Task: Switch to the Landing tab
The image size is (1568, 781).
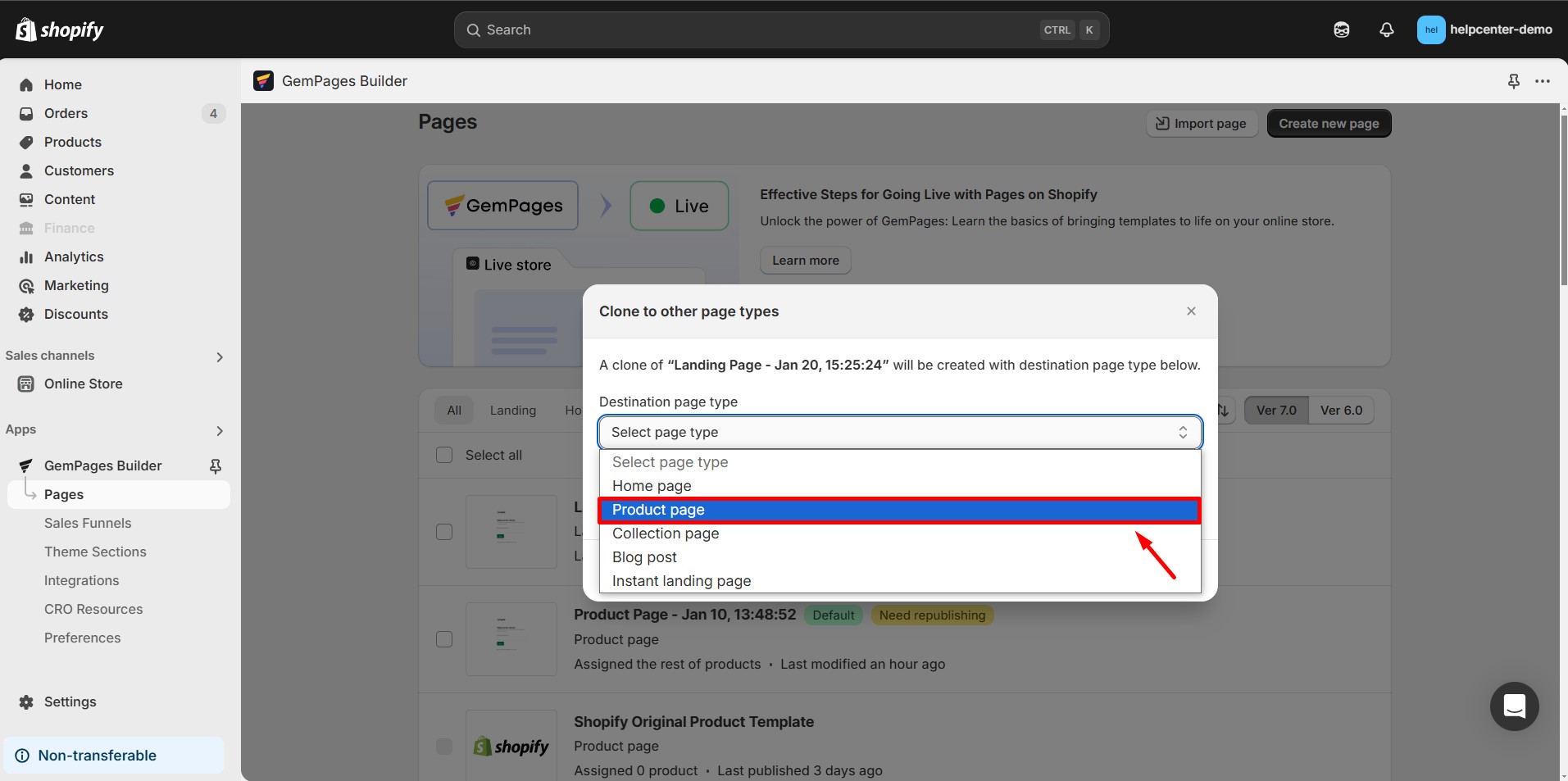Action: tap(512, 410)
